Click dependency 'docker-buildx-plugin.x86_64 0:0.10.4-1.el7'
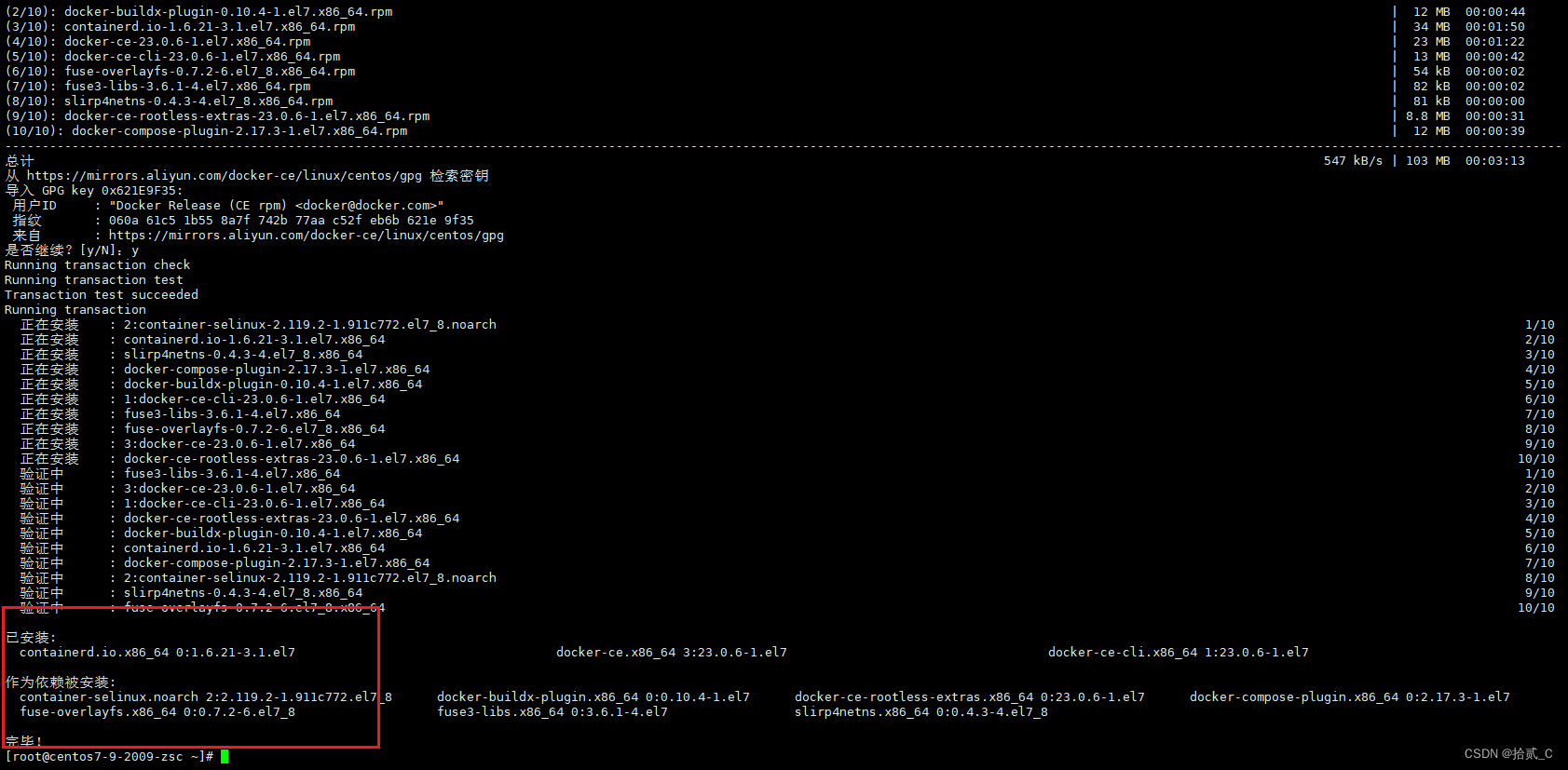This screenshot has width=1568, height=770. [593, 696]
